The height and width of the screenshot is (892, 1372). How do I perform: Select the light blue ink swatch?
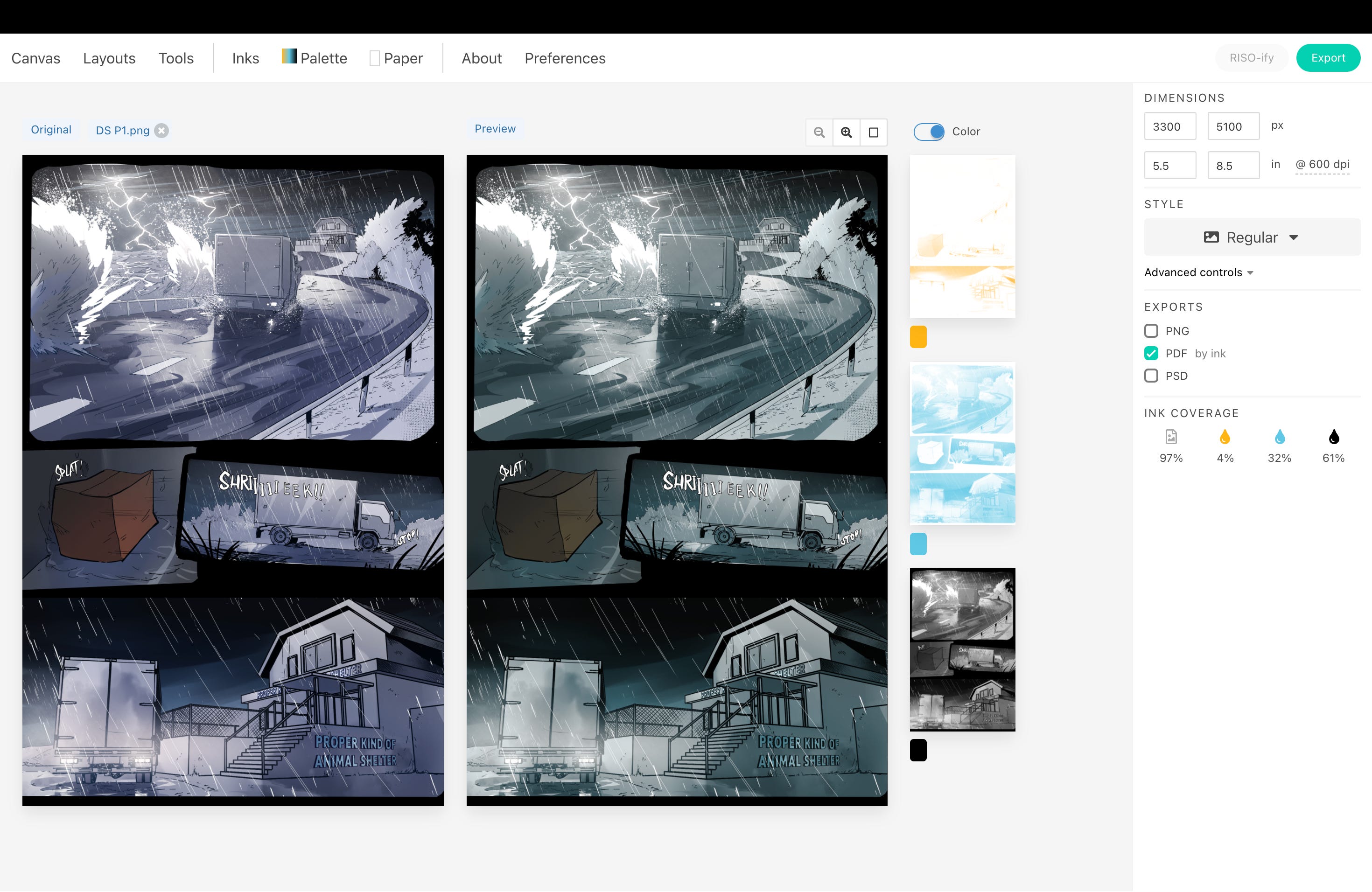pos(918,544)
